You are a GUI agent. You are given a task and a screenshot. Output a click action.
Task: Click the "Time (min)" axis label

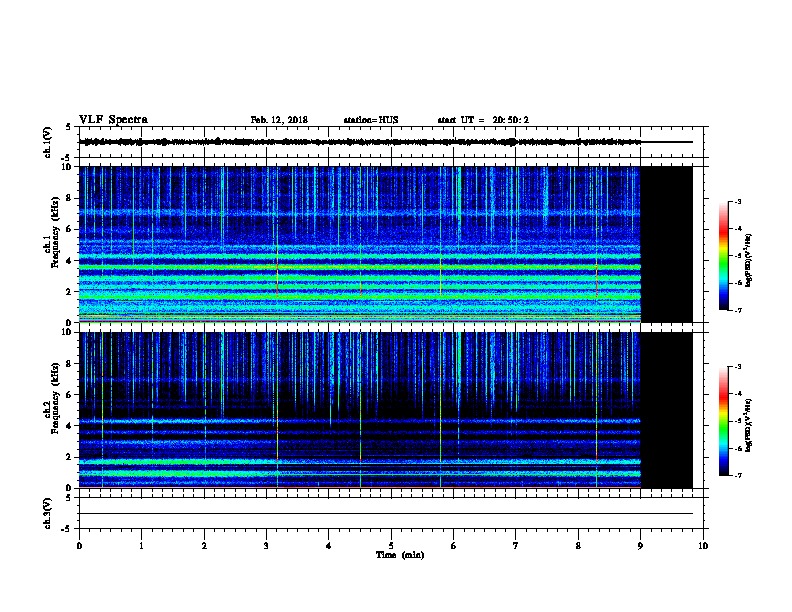point(400,555)
